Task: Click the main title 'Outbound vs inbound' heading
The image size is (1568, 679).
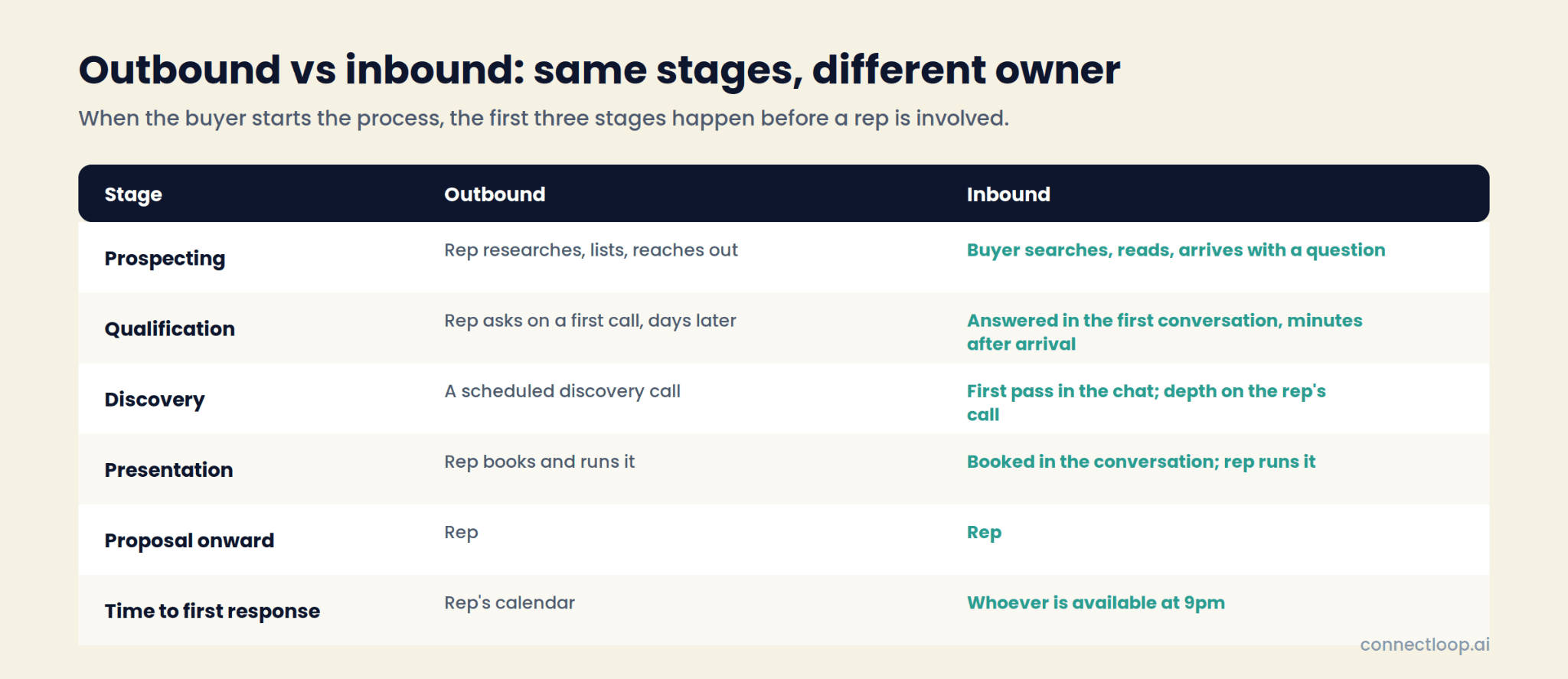Action: pos(599,70)
